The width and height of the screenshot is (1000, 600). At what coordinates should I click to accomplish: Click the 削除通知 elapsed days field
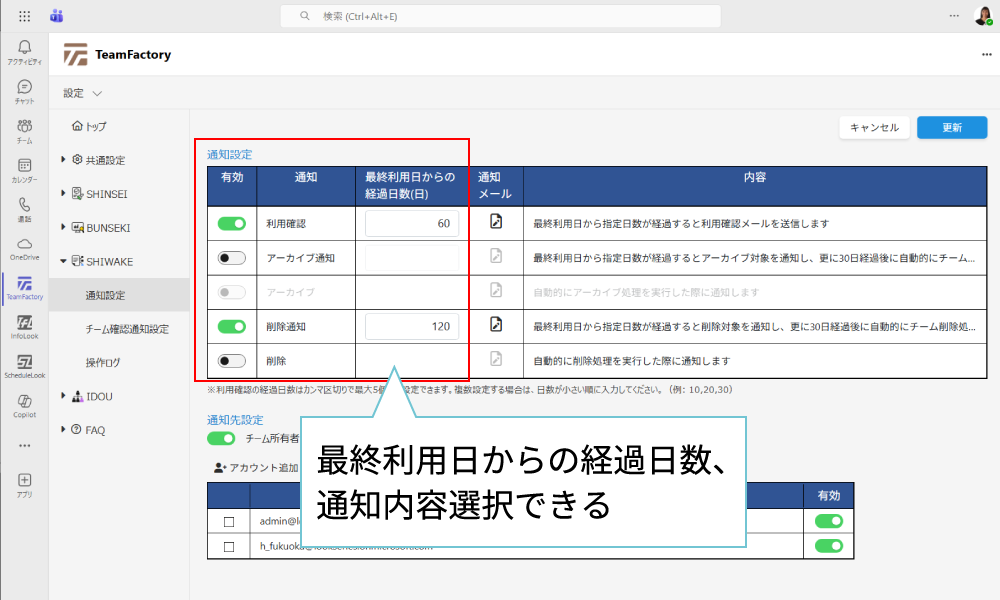[412, 326]
